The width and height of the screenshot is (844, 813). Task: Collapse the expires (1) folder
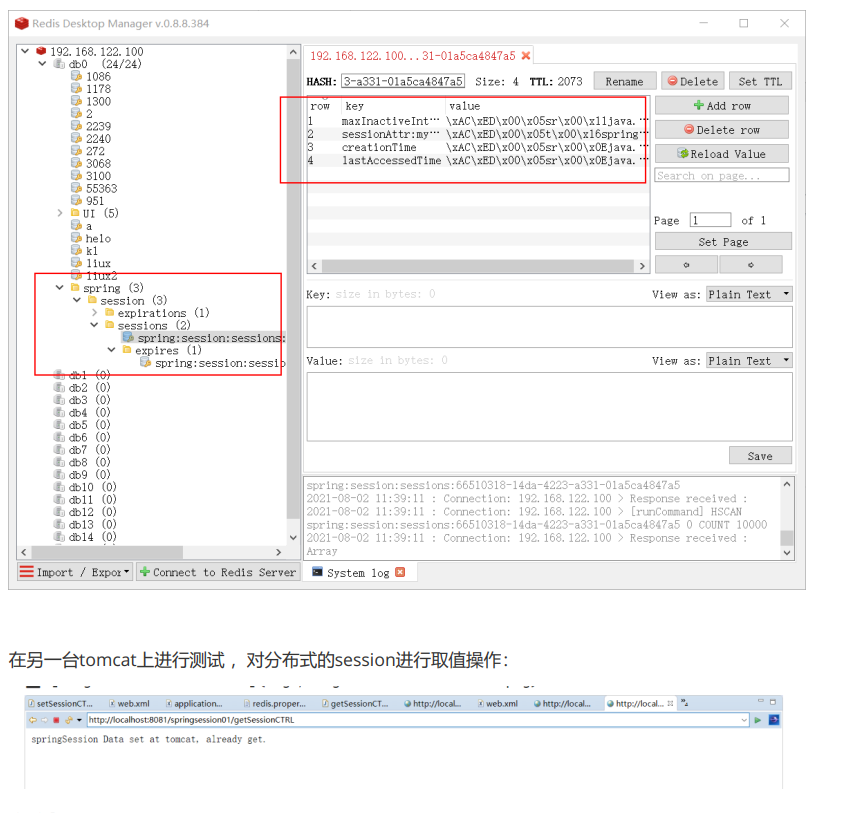[x=111, y=351]
